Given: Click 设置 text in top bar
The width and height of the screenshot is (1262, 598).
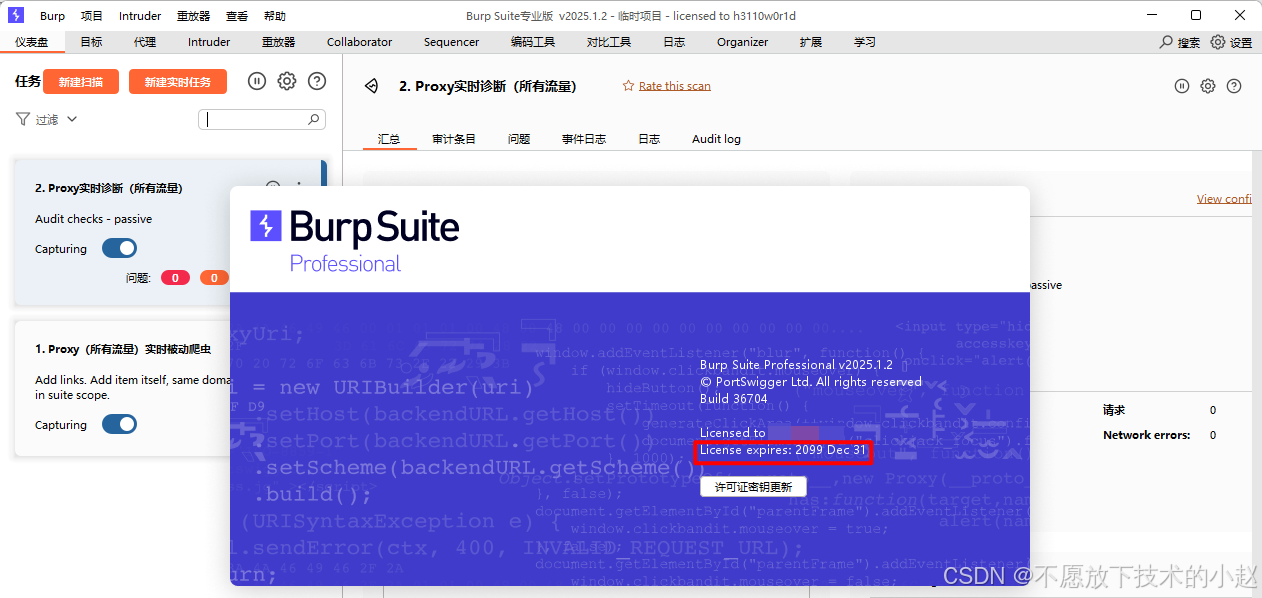Looking at the screenshot, I should [x=1241, y=42].
